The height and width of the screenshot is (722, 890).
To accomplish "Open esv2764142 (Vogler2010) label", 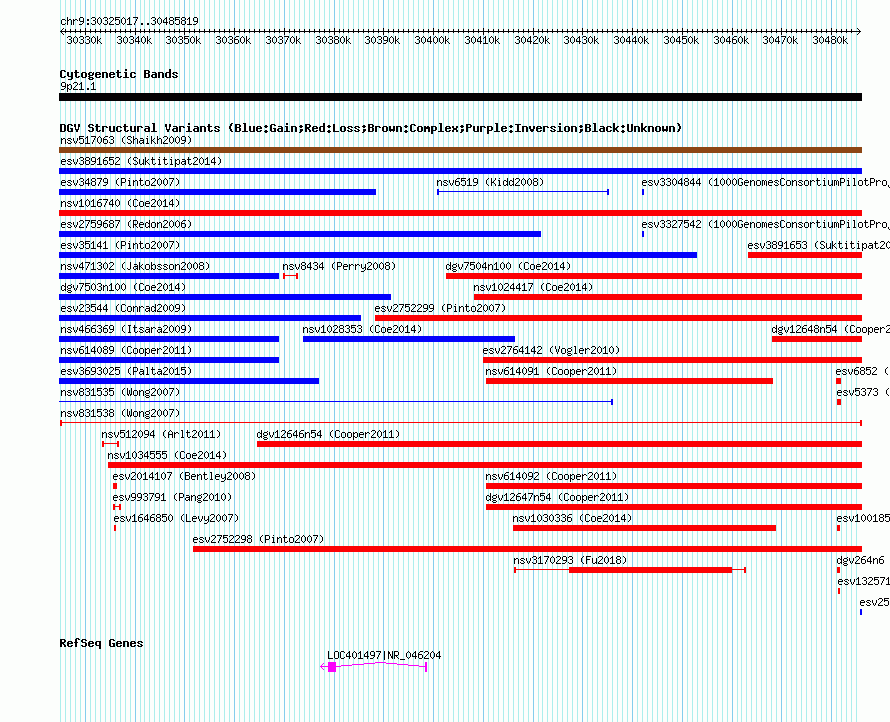I will [551, 350].
